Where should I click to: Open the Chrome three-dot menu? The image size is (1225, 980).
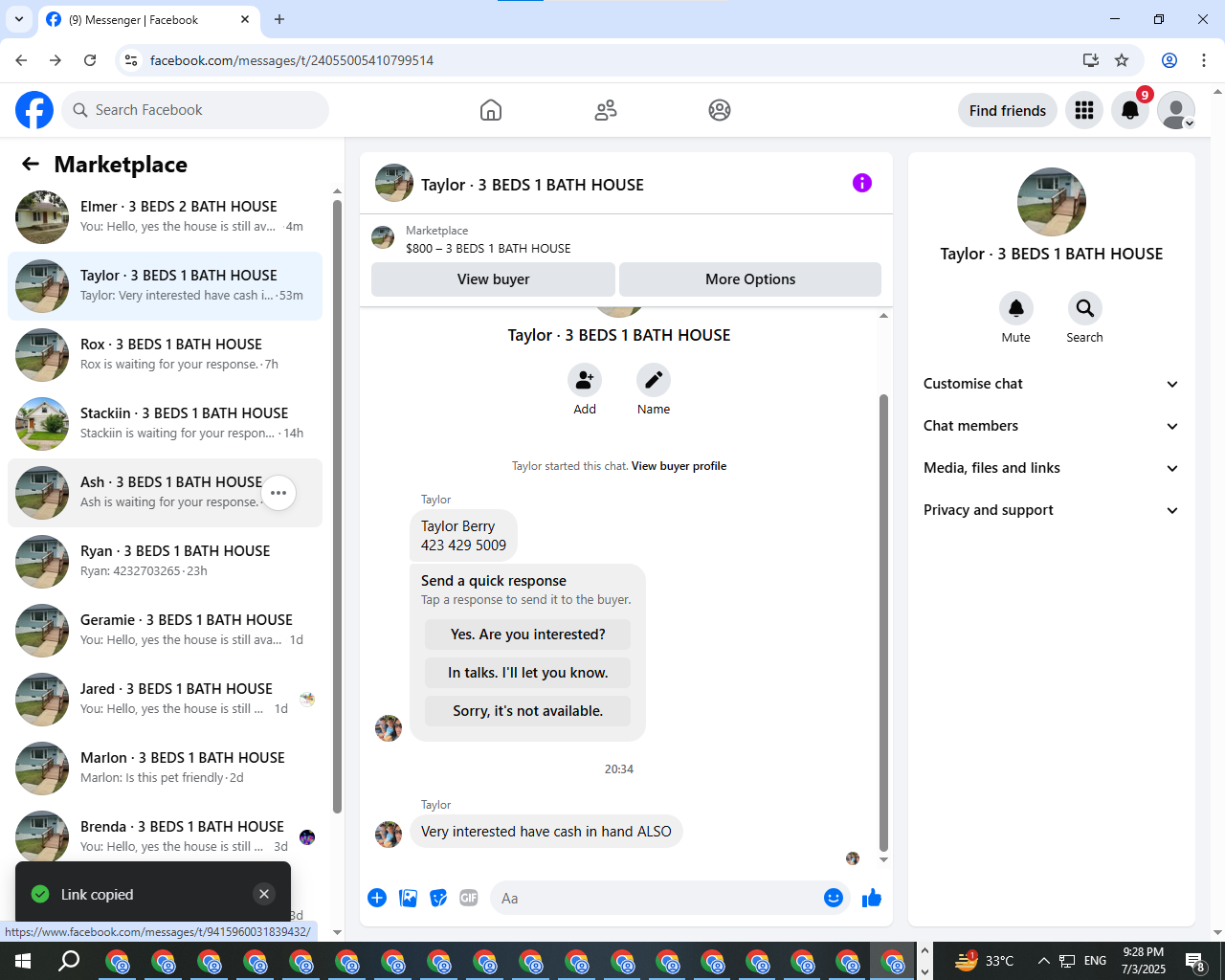(1204, 60)
